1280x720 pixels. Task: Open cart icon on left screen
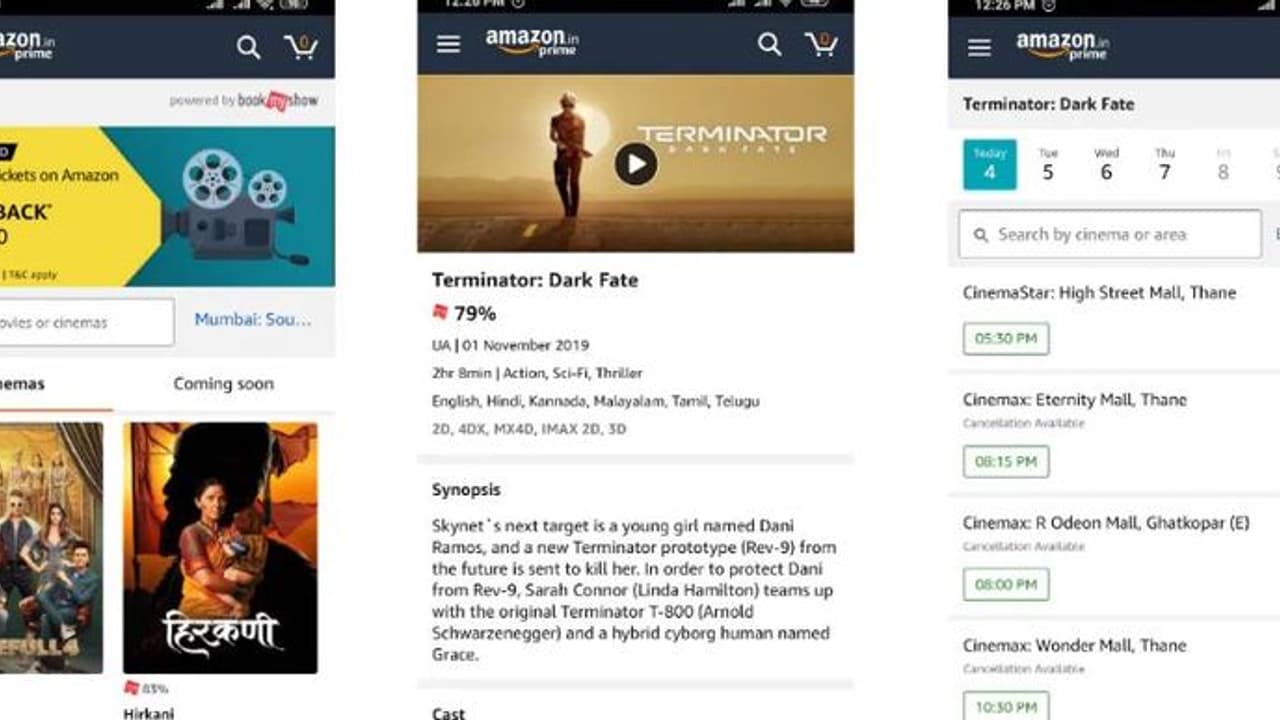300,46
